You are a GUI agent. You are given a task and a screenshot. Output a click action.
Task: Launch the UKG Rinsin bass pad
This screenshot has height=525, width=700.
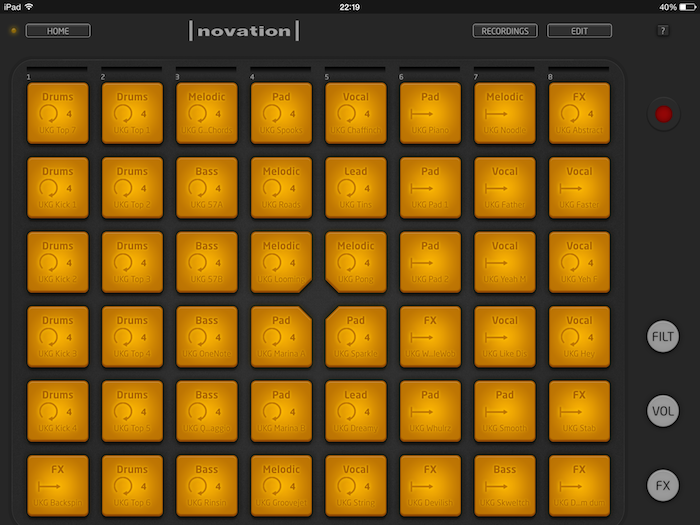click(x=207, y=486)
